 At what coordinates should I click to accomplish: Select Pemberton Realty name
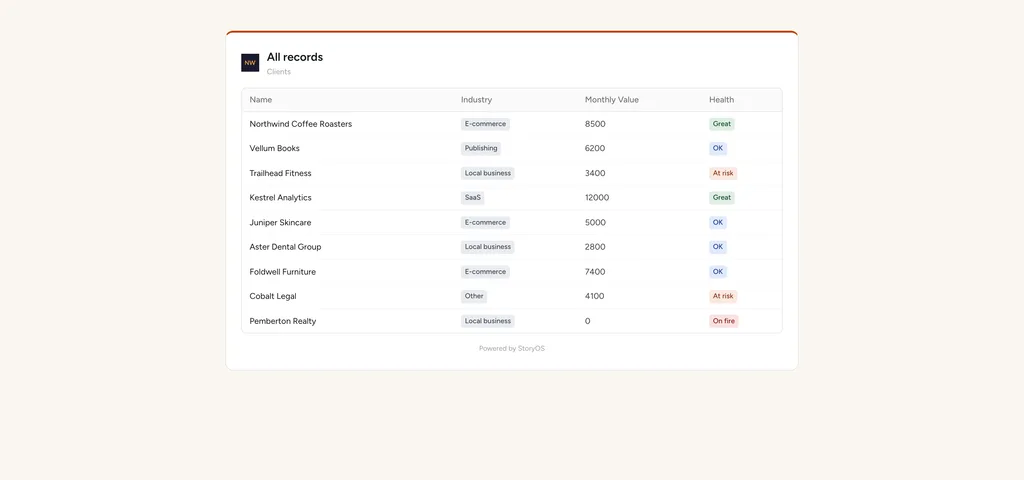point(283,321)
